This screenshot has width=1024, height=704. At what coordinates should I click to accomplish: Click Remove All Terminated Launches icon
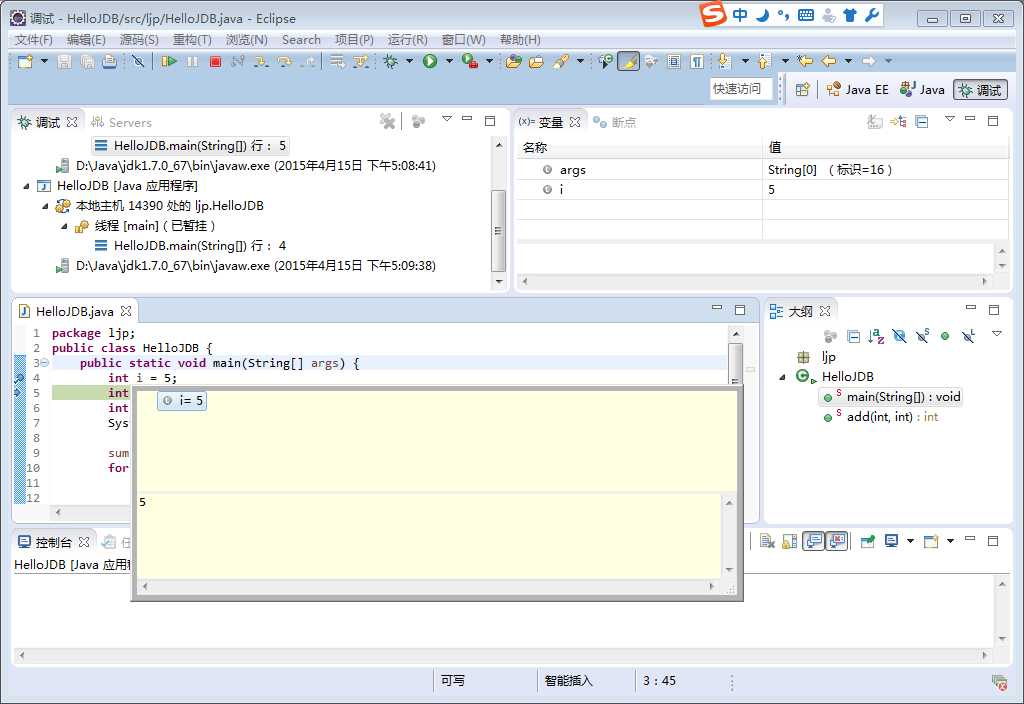pos(387,121)
